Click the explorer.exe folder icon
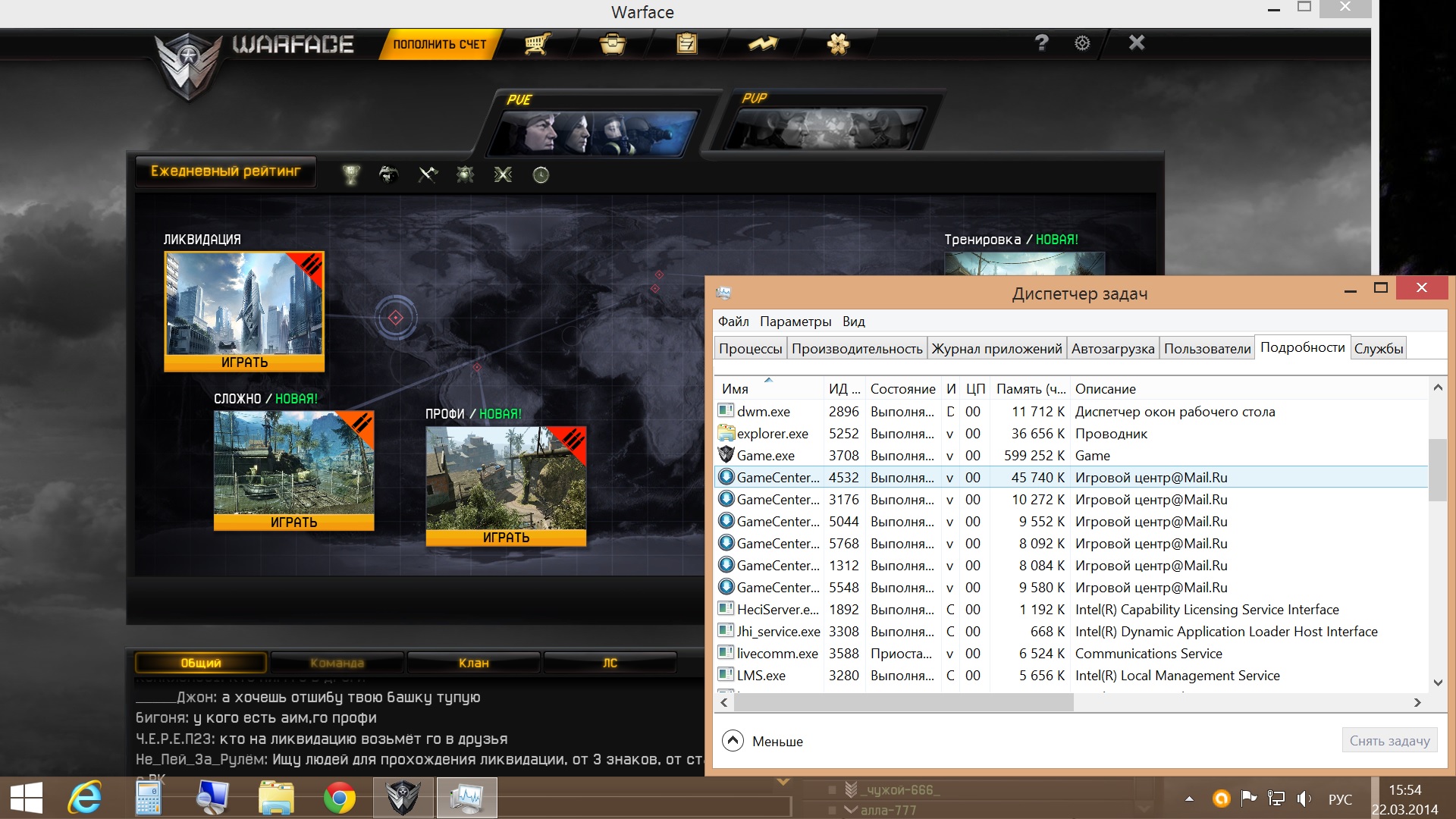This screenshot has width=1456, height=819. 726,433
